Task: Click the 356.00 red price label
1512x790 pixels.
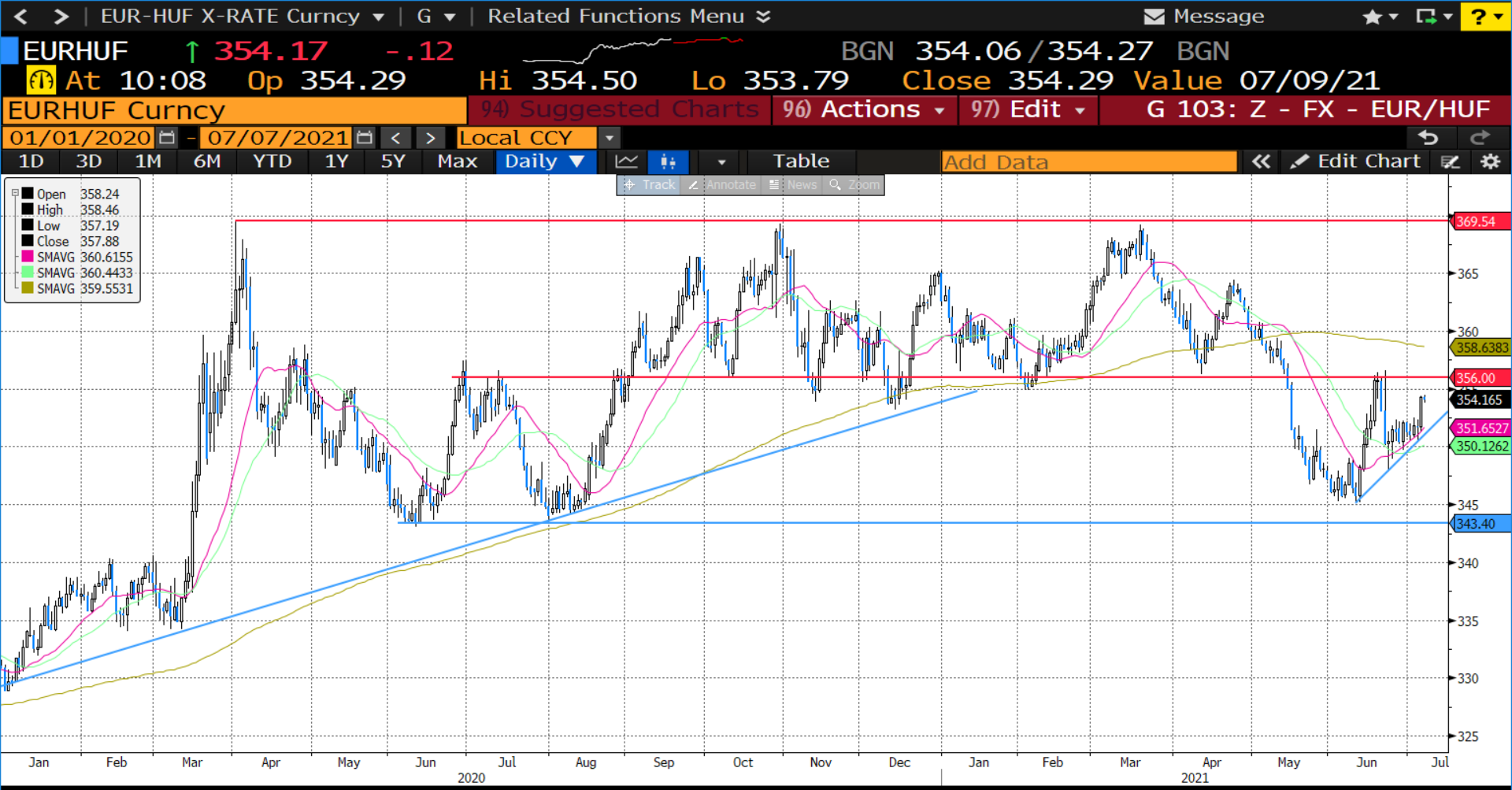Action: point(1480,378)
